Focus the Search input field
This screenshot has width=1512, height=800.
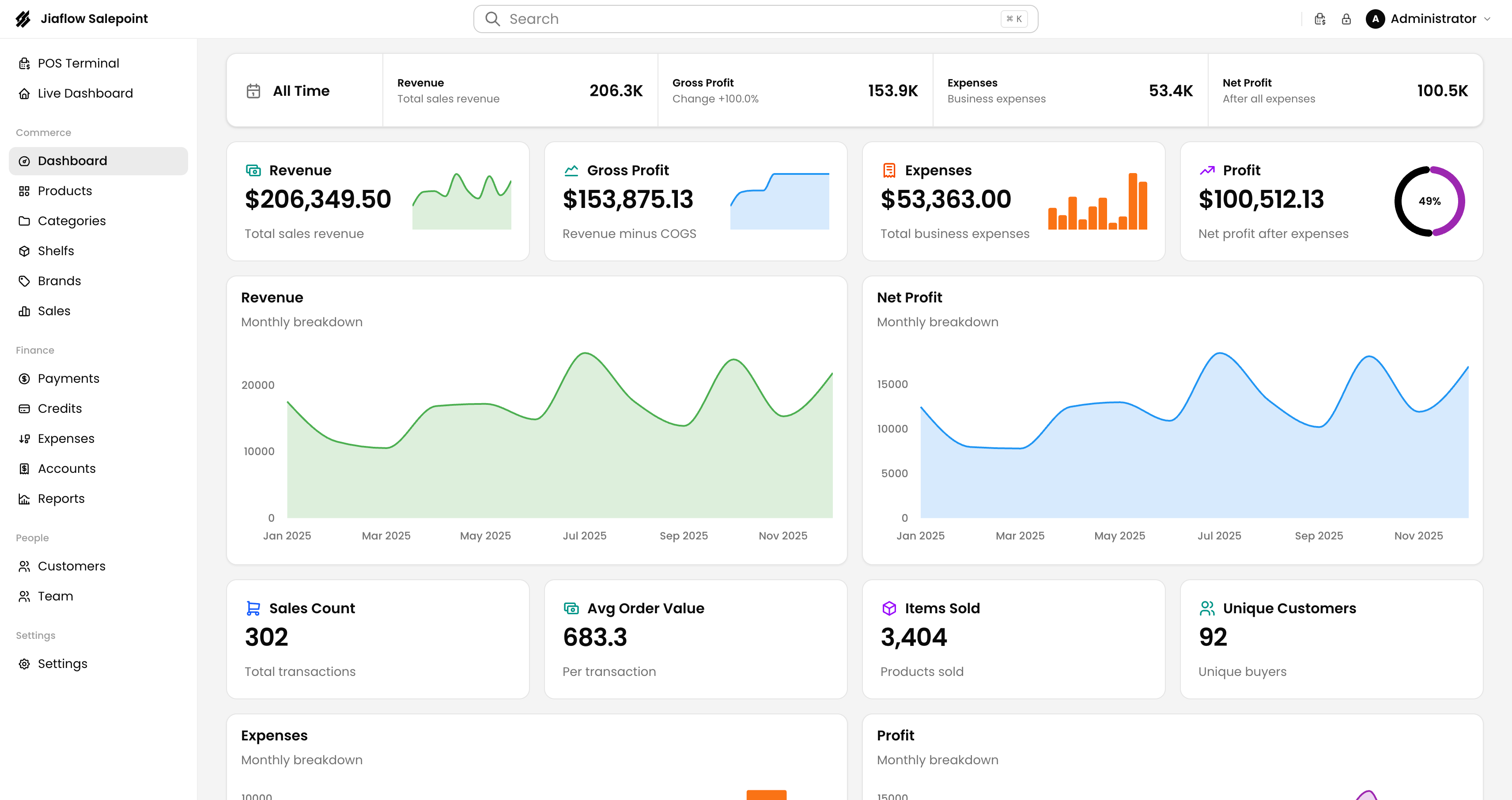756,19
